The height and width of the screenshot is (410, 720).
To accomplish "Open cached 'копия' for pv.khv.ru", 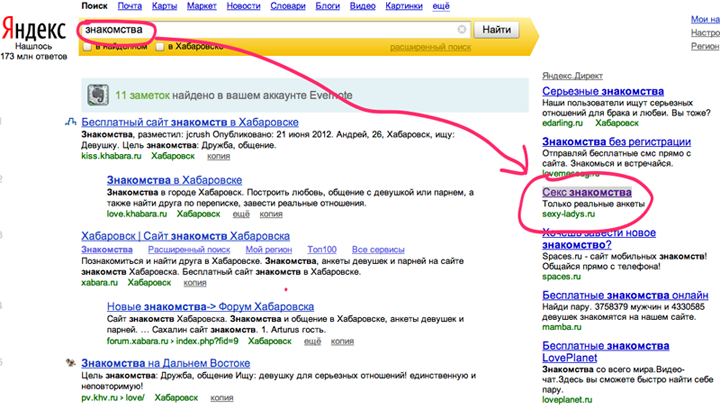I will [222, 398].
